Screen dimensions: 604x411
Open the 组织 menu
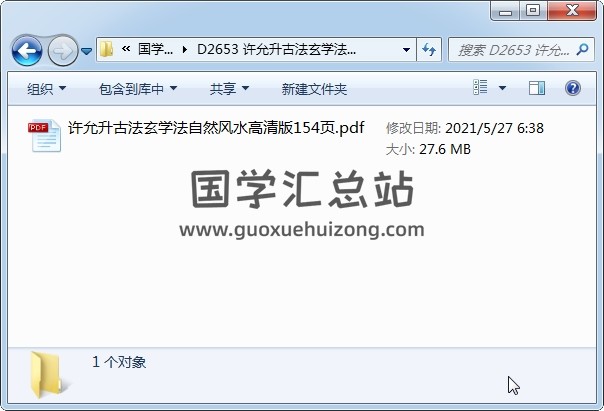[x=46, y=89]
